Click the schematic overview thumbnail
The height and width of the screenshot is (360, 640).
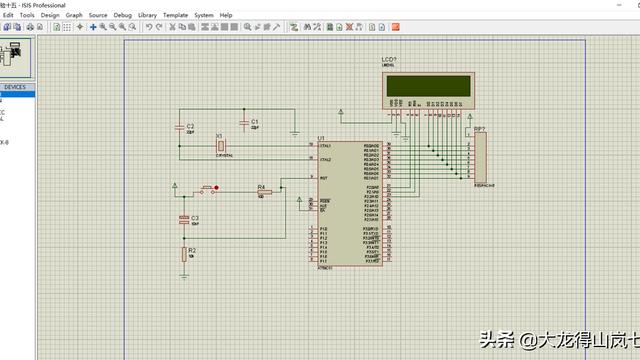15,58
